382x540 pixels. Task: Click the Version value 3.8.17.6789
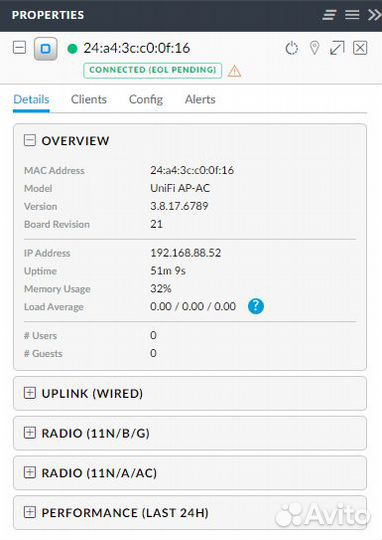[x=179, y=206]
